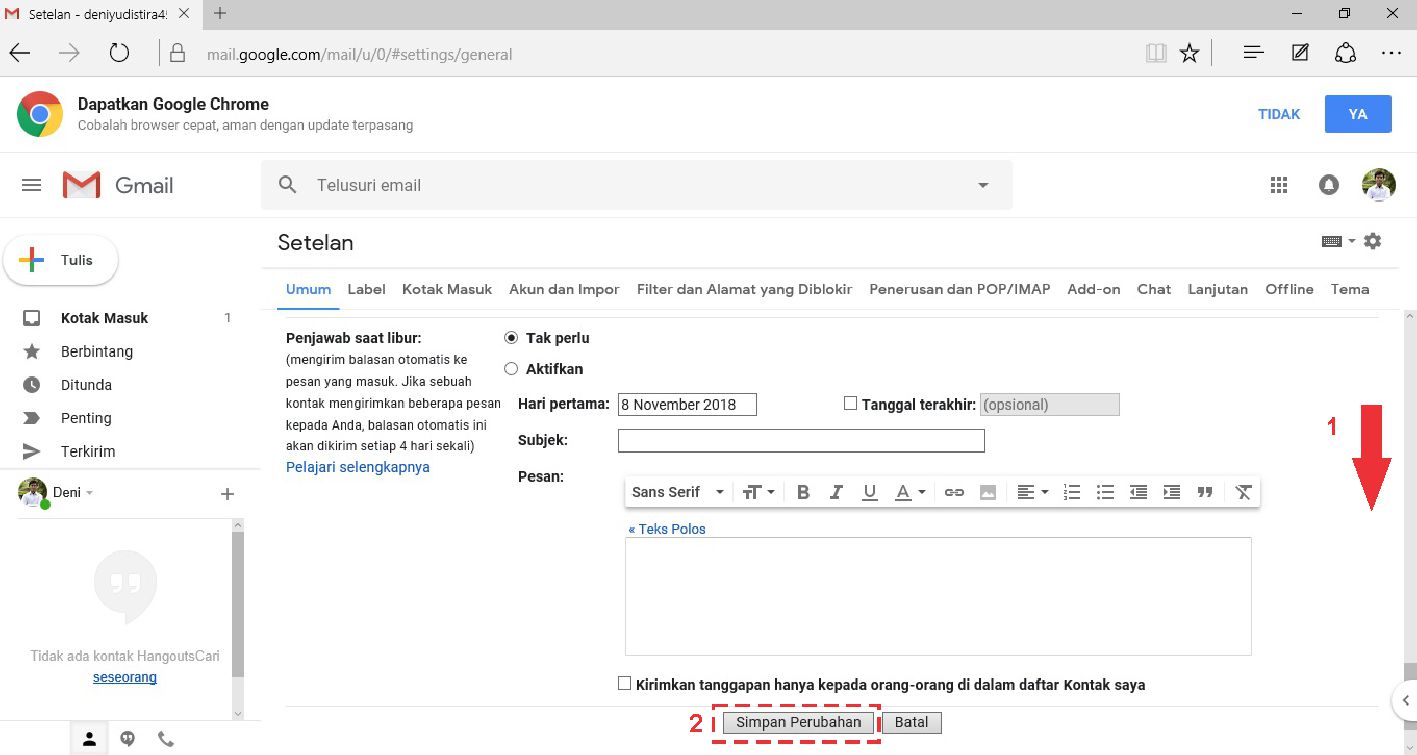1417x755 pixels.
Task: Expand the search options dropdown arrow
Action: (x=983, y=185)
